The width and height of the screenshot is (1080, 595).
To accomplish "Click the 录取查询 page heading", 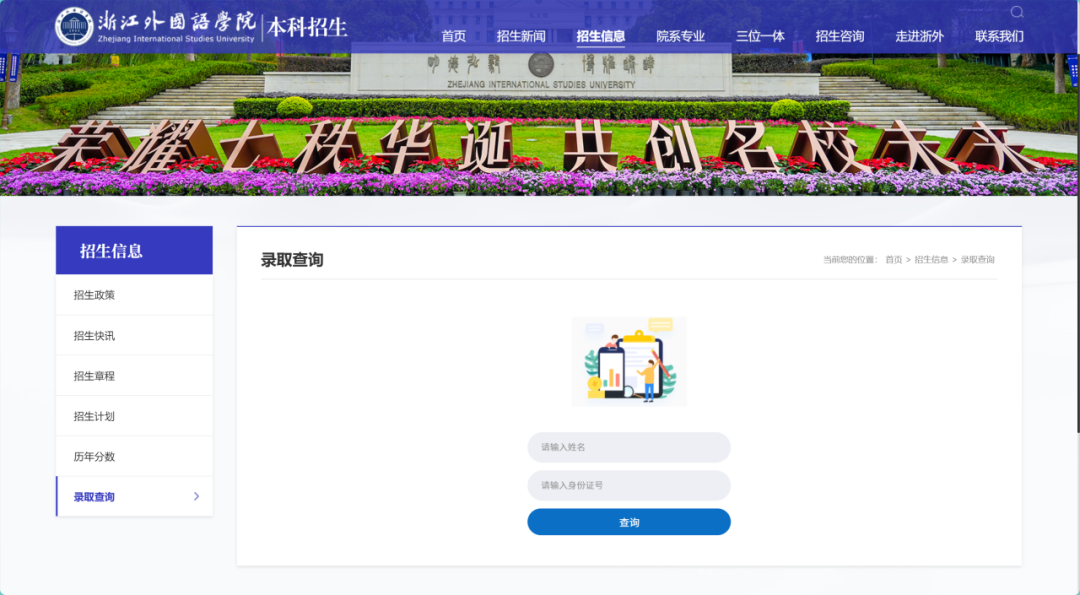I will [292, 260].
